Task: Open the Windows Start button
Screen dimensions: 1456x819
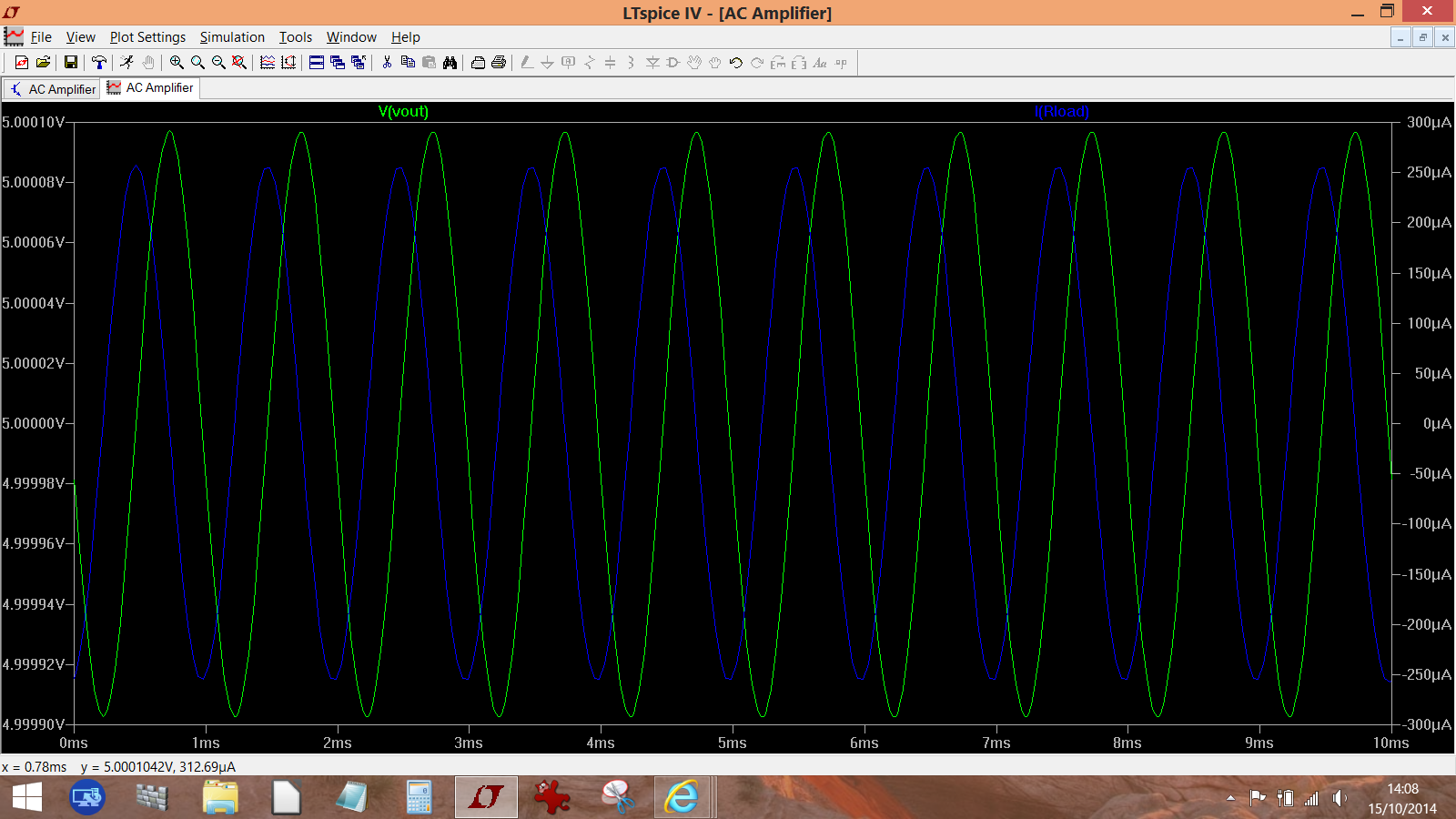Action: (x=27, y=798)
